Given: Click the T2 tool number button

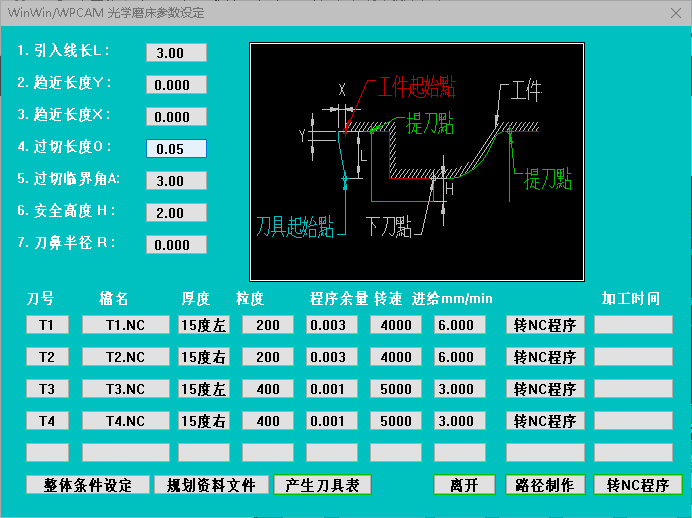Looking at the screenshot, I should click(x=47, y=357).
